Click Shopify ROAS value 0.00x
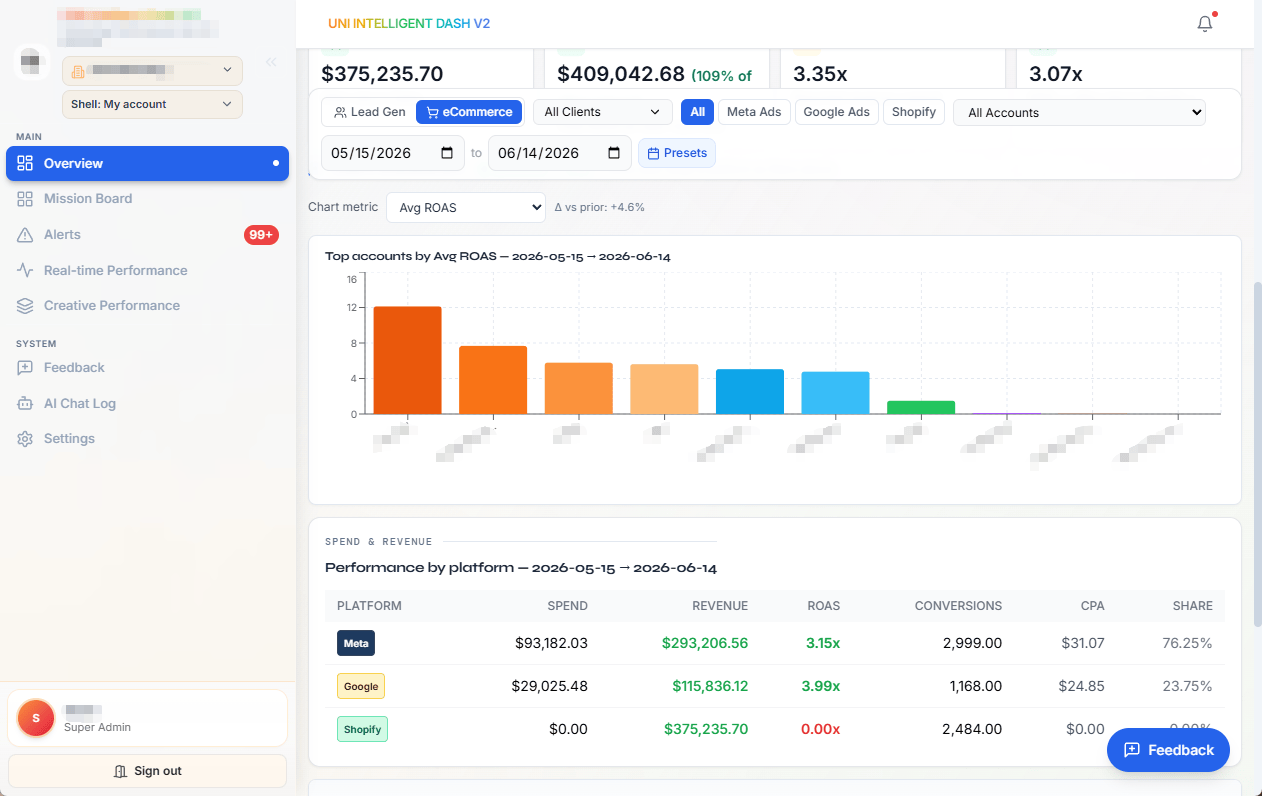This screenshot has width=1262, height=796. [821, 729]
